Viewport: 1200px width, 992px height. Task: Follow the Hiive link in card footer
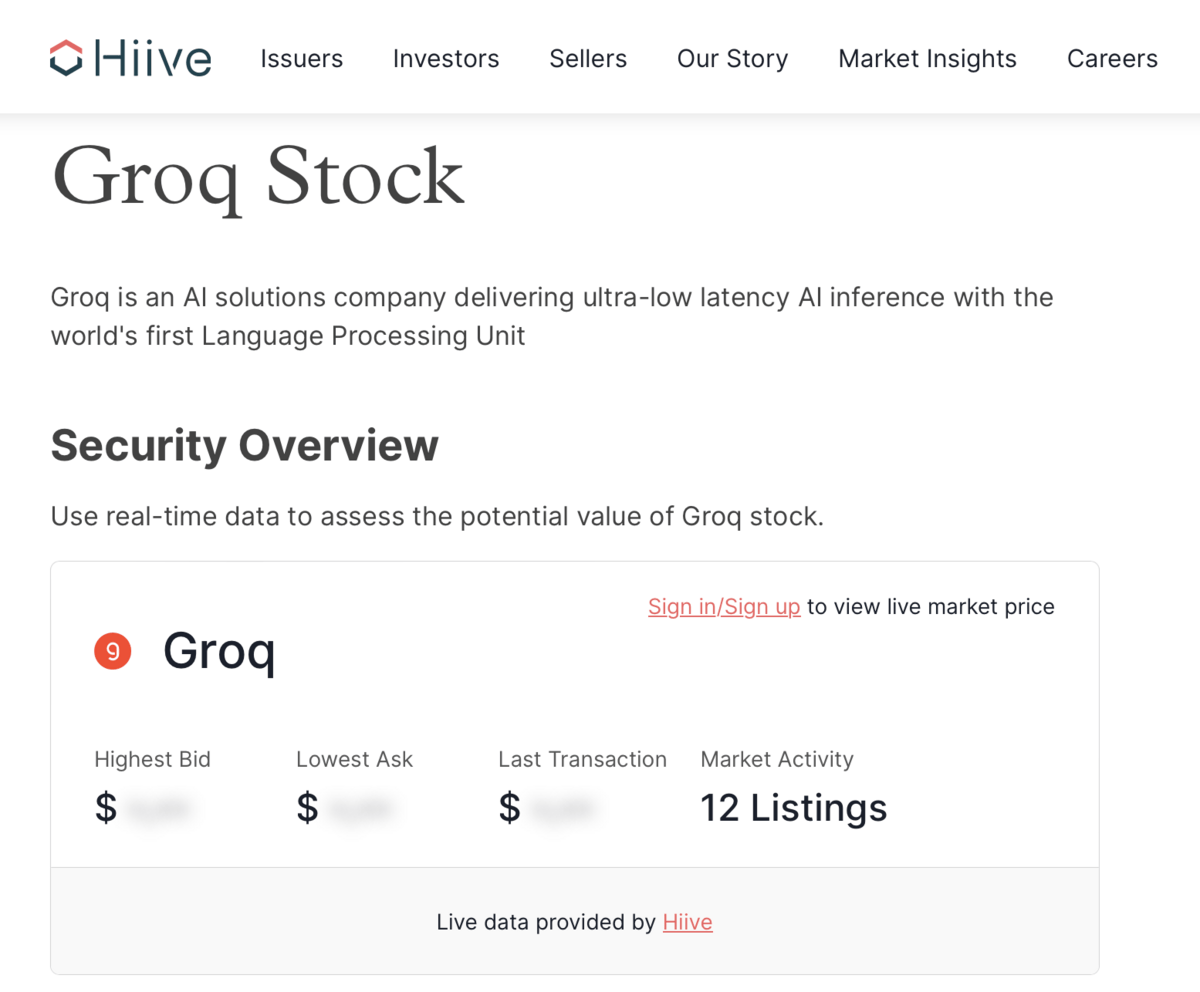point(688,922)
